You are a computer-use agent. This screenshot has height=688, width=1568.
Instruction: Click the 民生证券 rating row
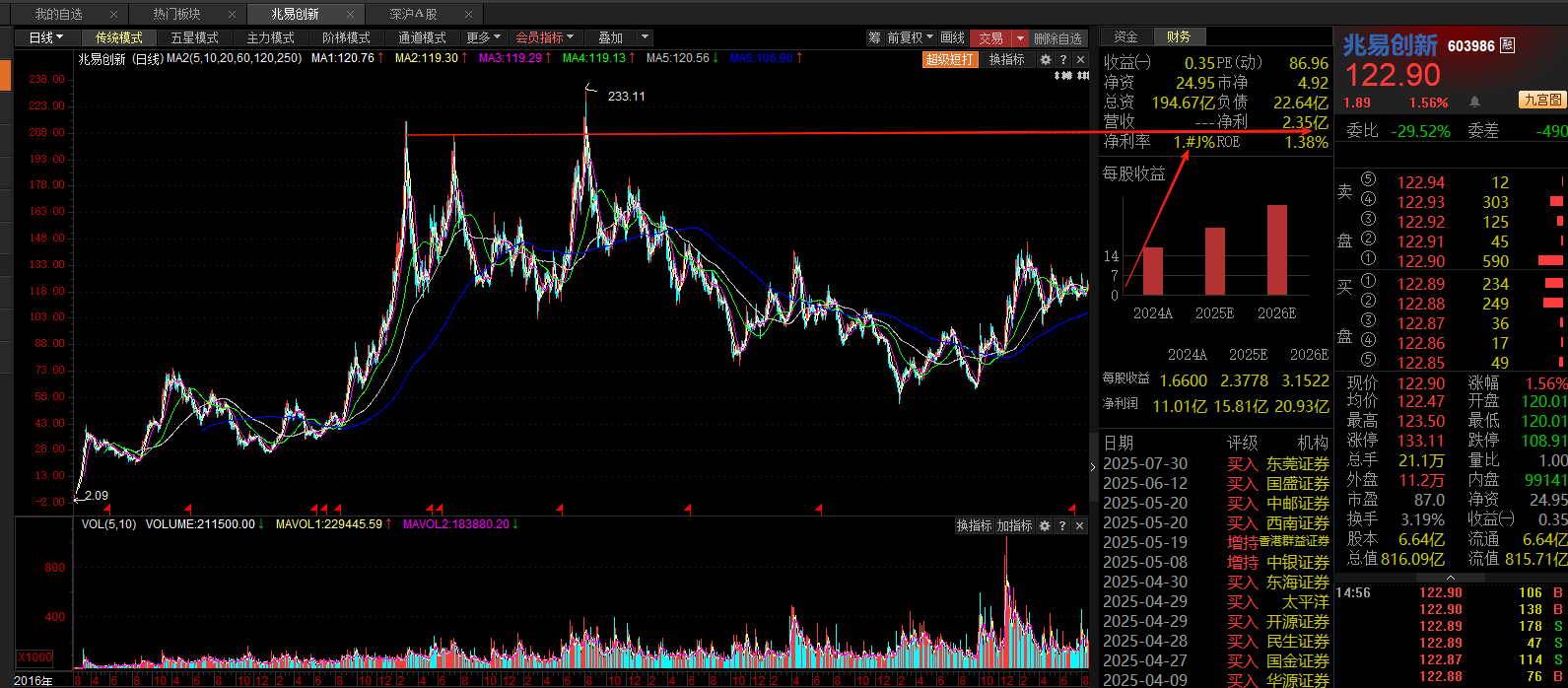point(1216,641)
